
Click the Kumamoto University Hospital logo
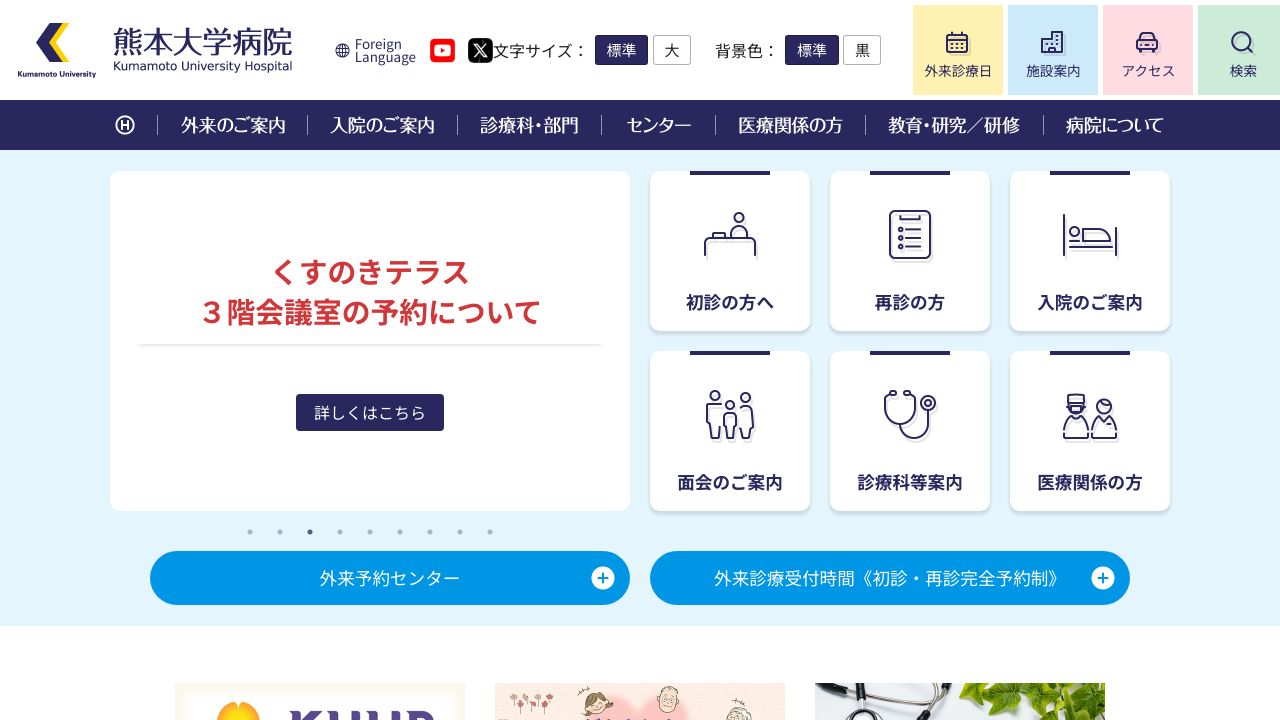tap(160, 49)
